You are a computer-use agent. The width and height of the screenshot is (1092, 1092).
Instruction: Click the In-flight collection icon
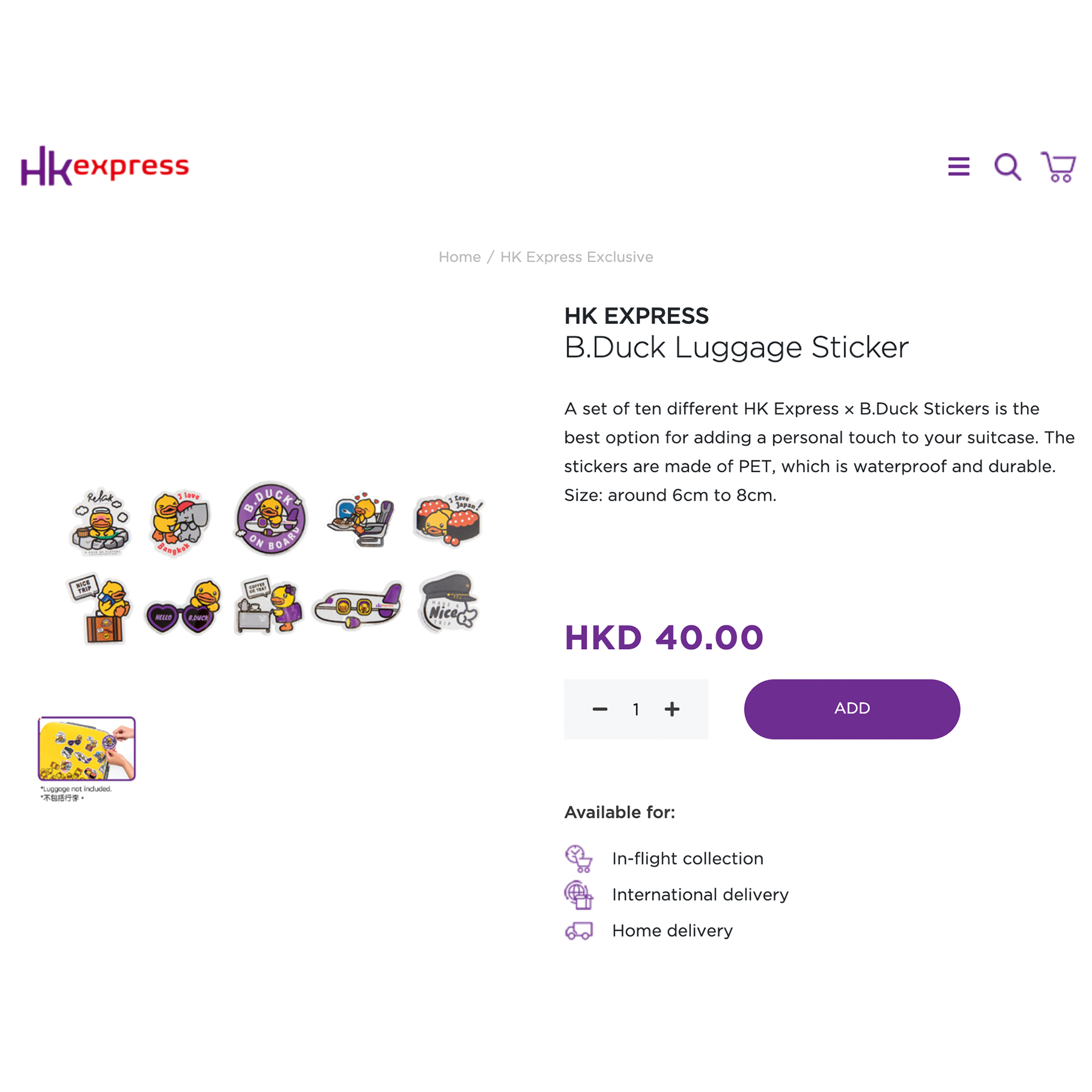(x=579, y=858)
